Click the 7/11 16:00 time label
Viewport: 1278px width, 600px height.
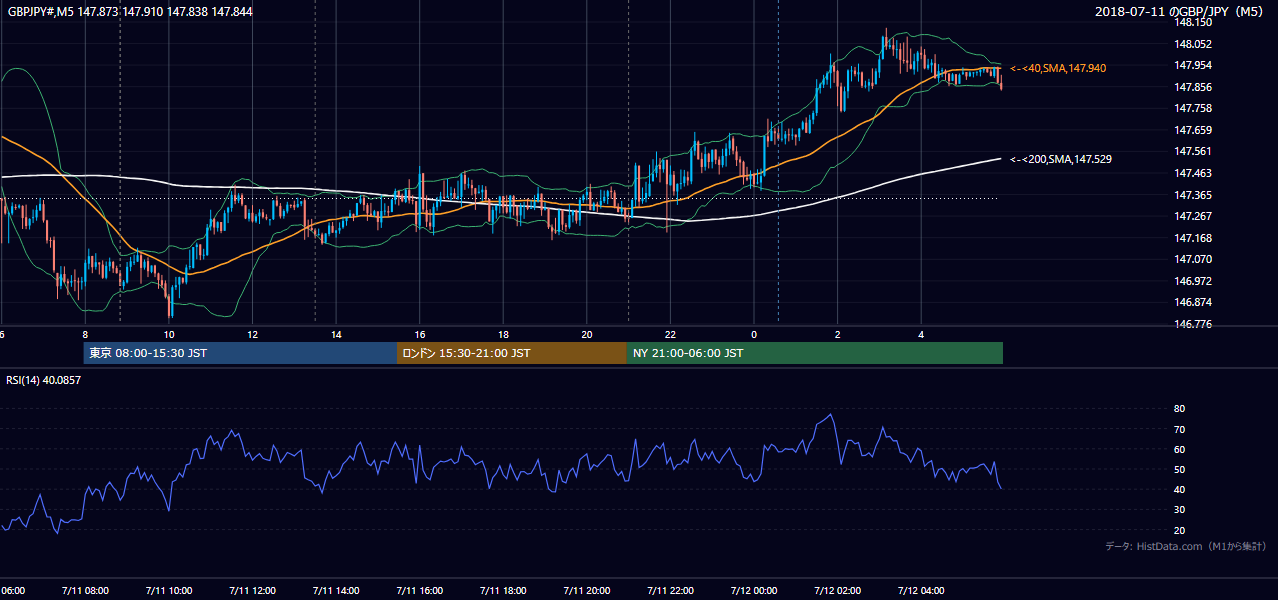420,590
